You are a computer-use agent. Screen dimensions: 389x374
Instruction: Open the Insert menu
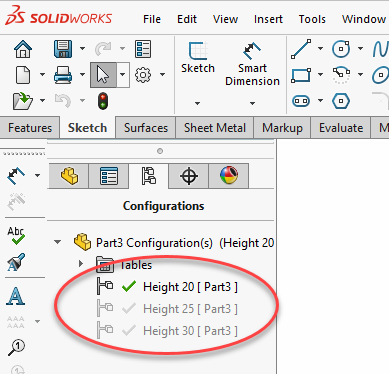(x=268, y=19)
